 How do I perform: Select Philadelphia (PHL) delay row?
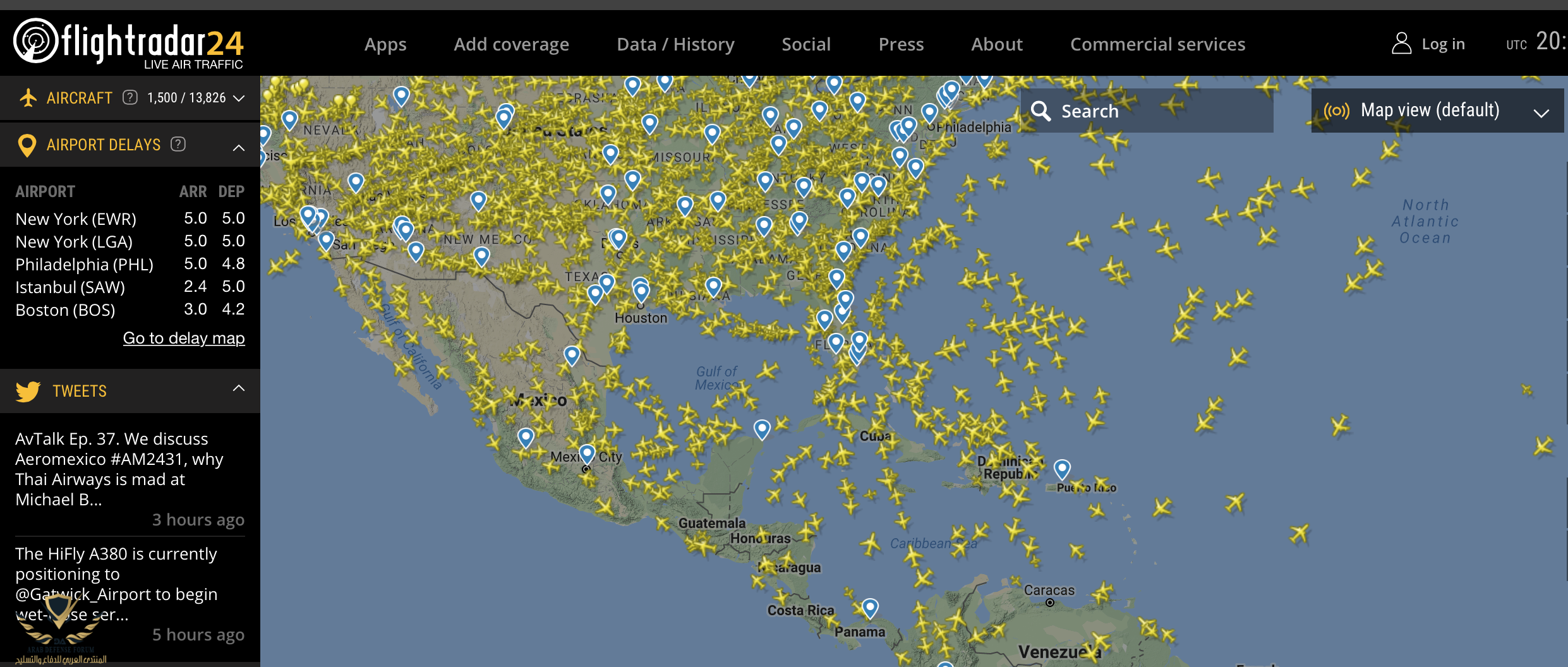pos(130,264)
